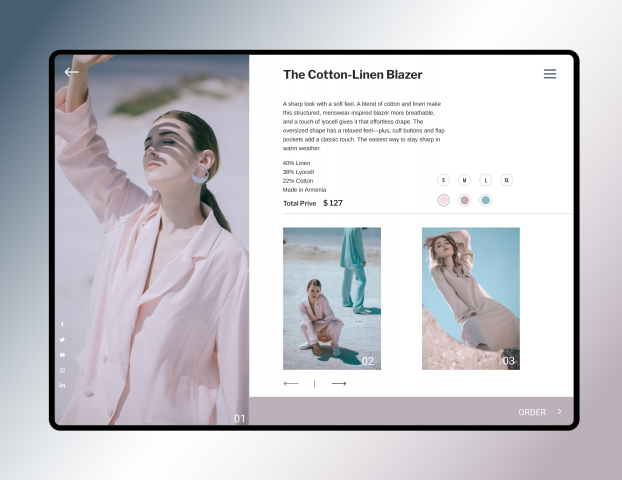Open the LinkedIn social link

point(62,385)
